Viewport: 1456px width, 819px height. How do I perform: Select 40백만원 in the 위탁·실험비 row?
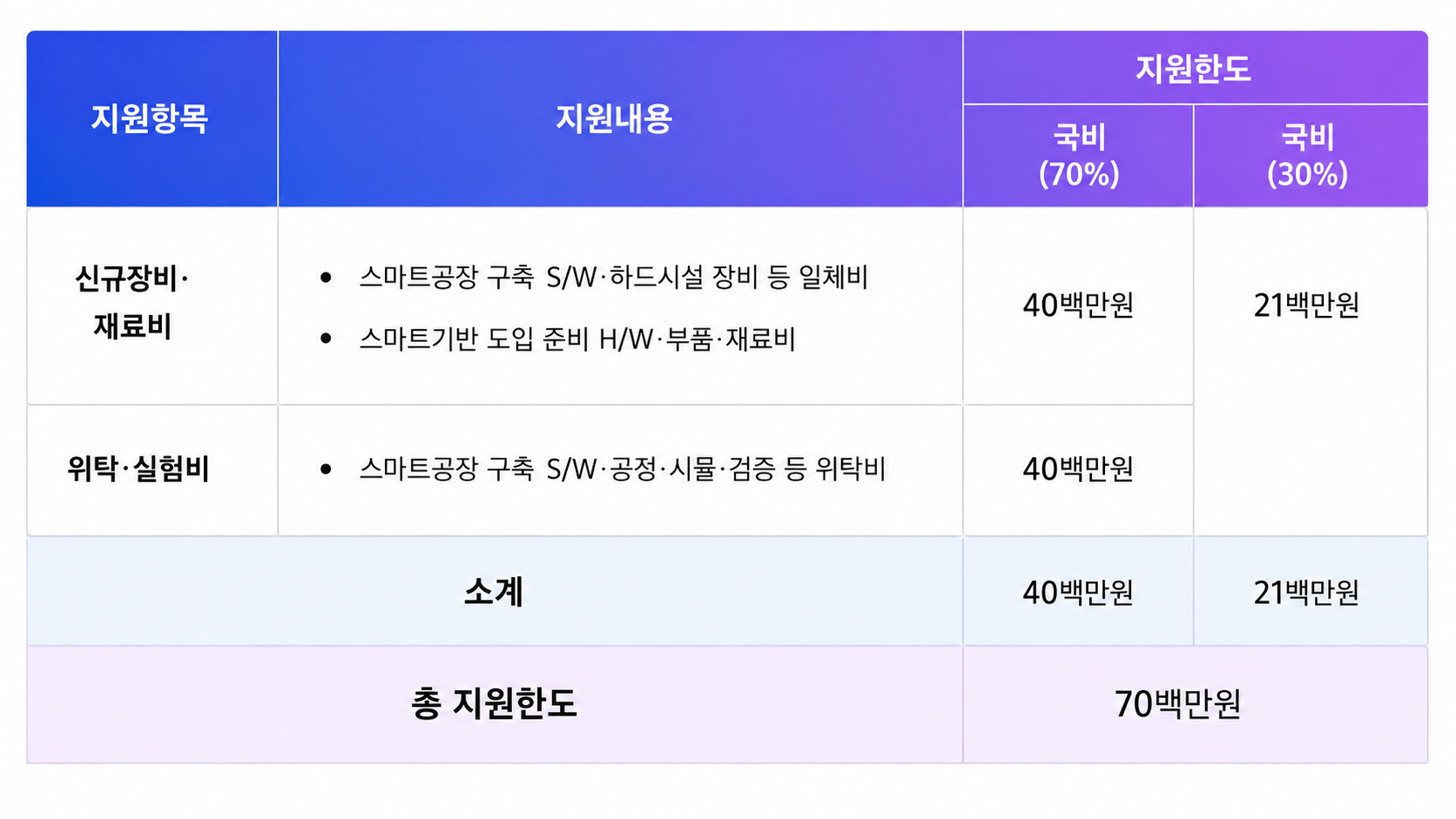tap(1078, 469)
